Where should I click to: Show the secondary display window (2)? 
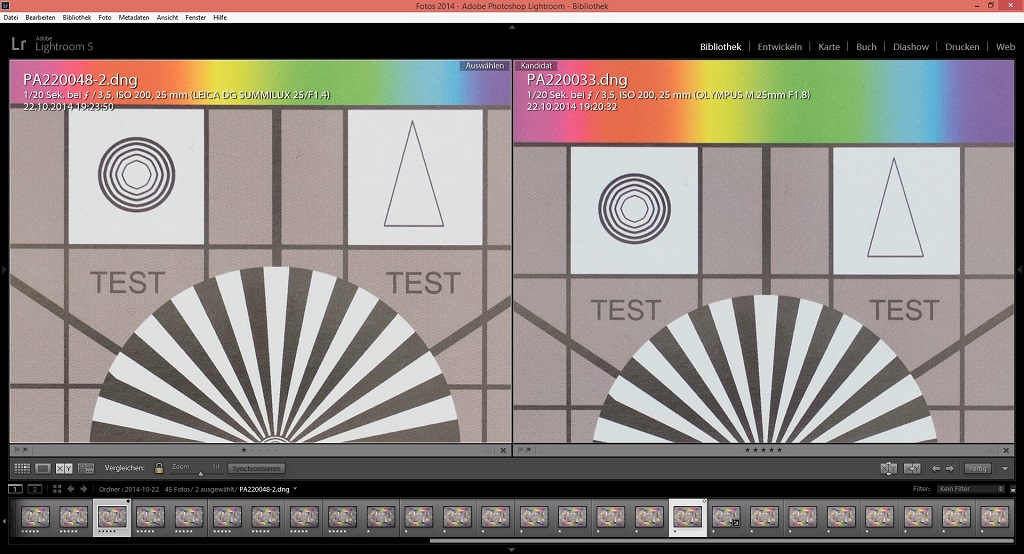[35, 489]
